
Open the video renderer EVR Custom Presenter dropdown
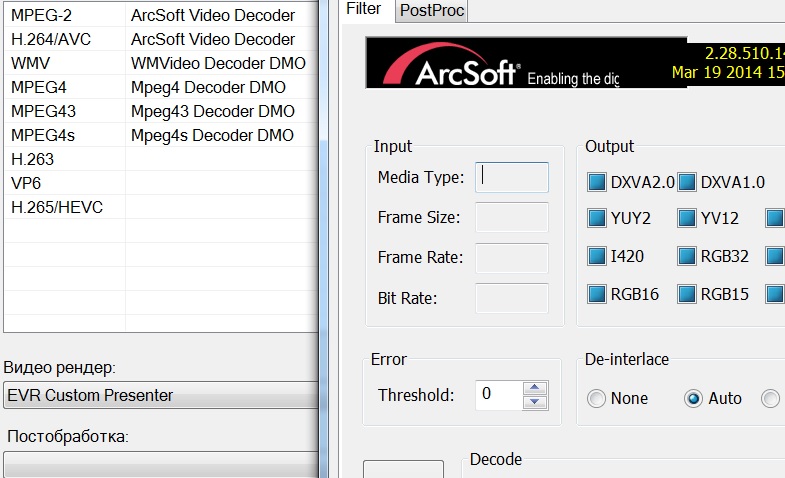160,395
